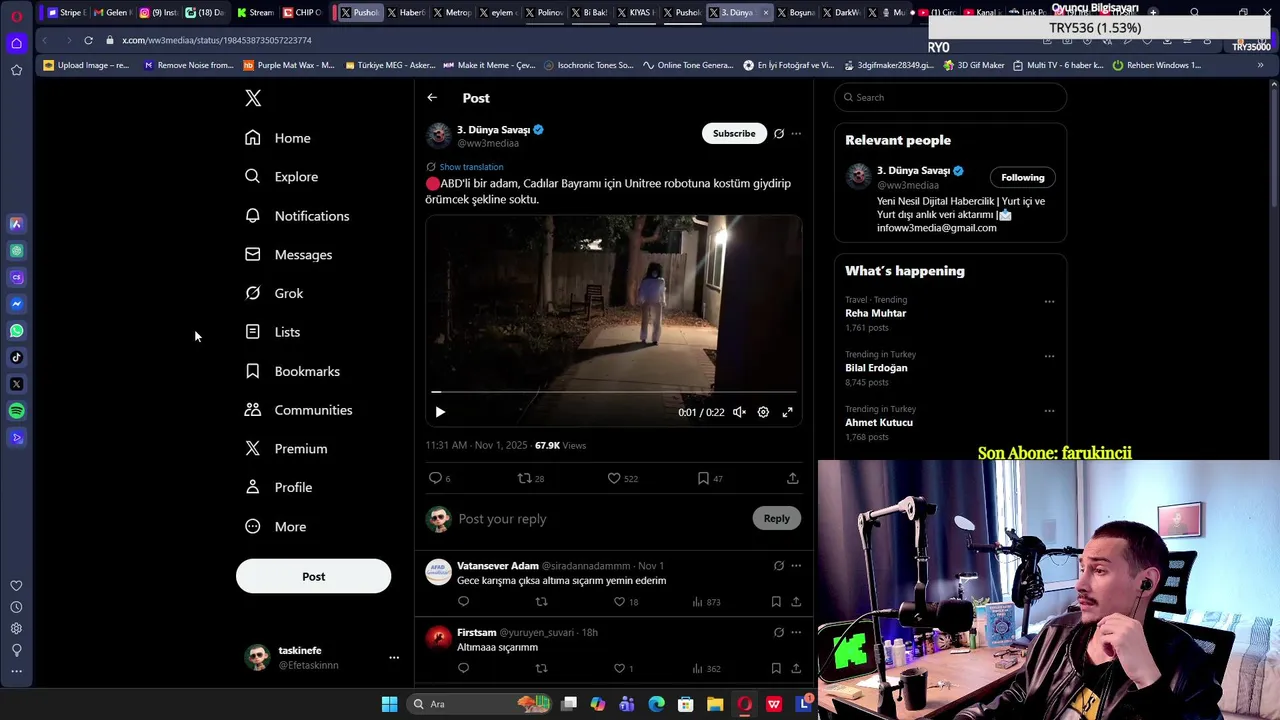The image size is (1280, 720).
Task: Reply to Vatansever Adam's comment
Action: 463,602
